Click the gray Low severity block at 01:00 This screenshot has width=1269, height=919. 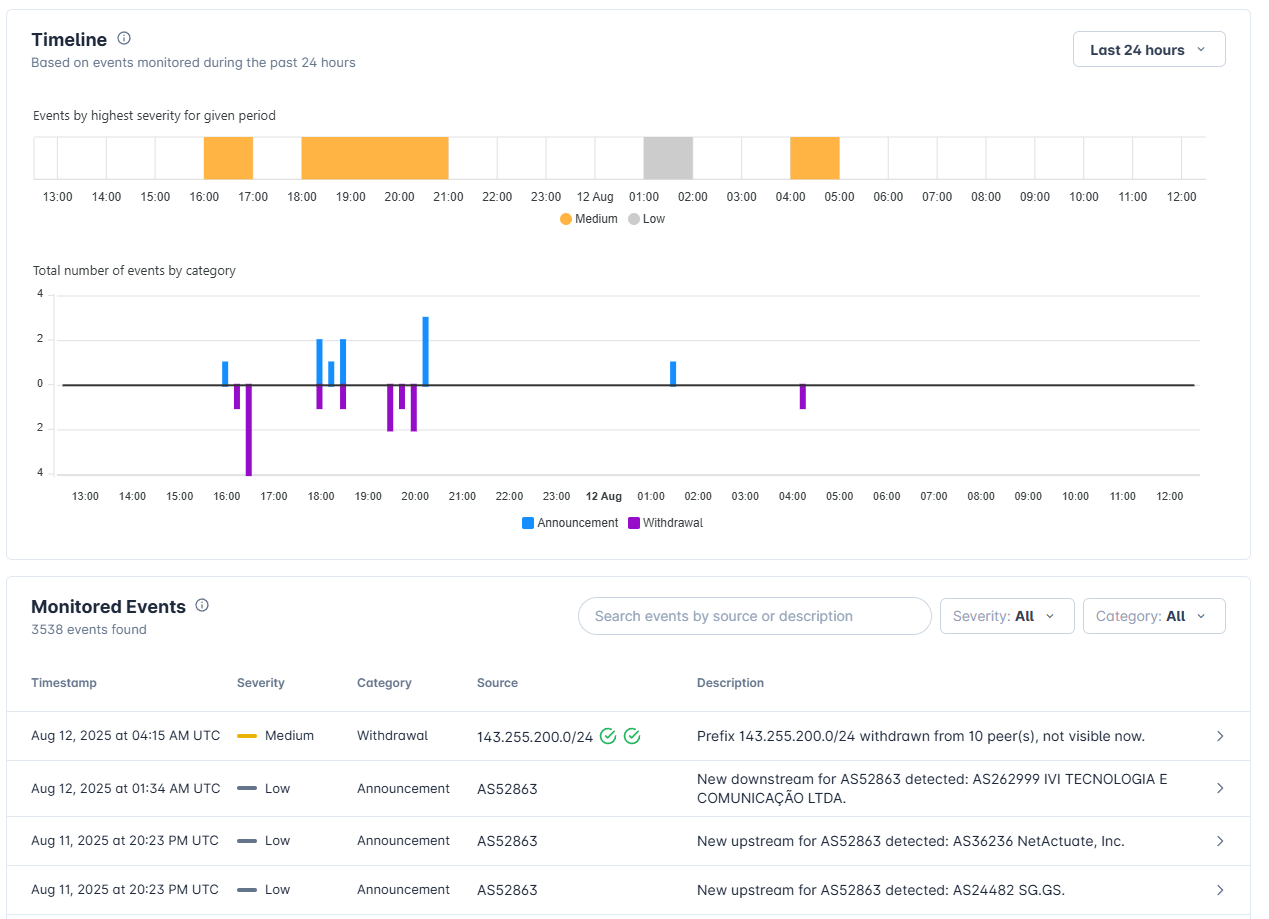(x=668, y=158)
